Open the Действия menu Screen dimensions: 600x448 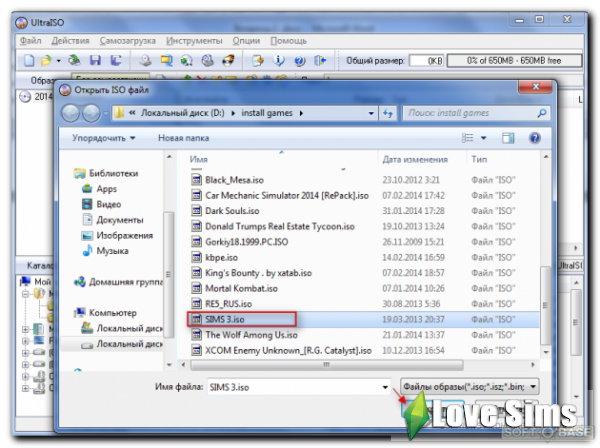[x=70, y=41]
